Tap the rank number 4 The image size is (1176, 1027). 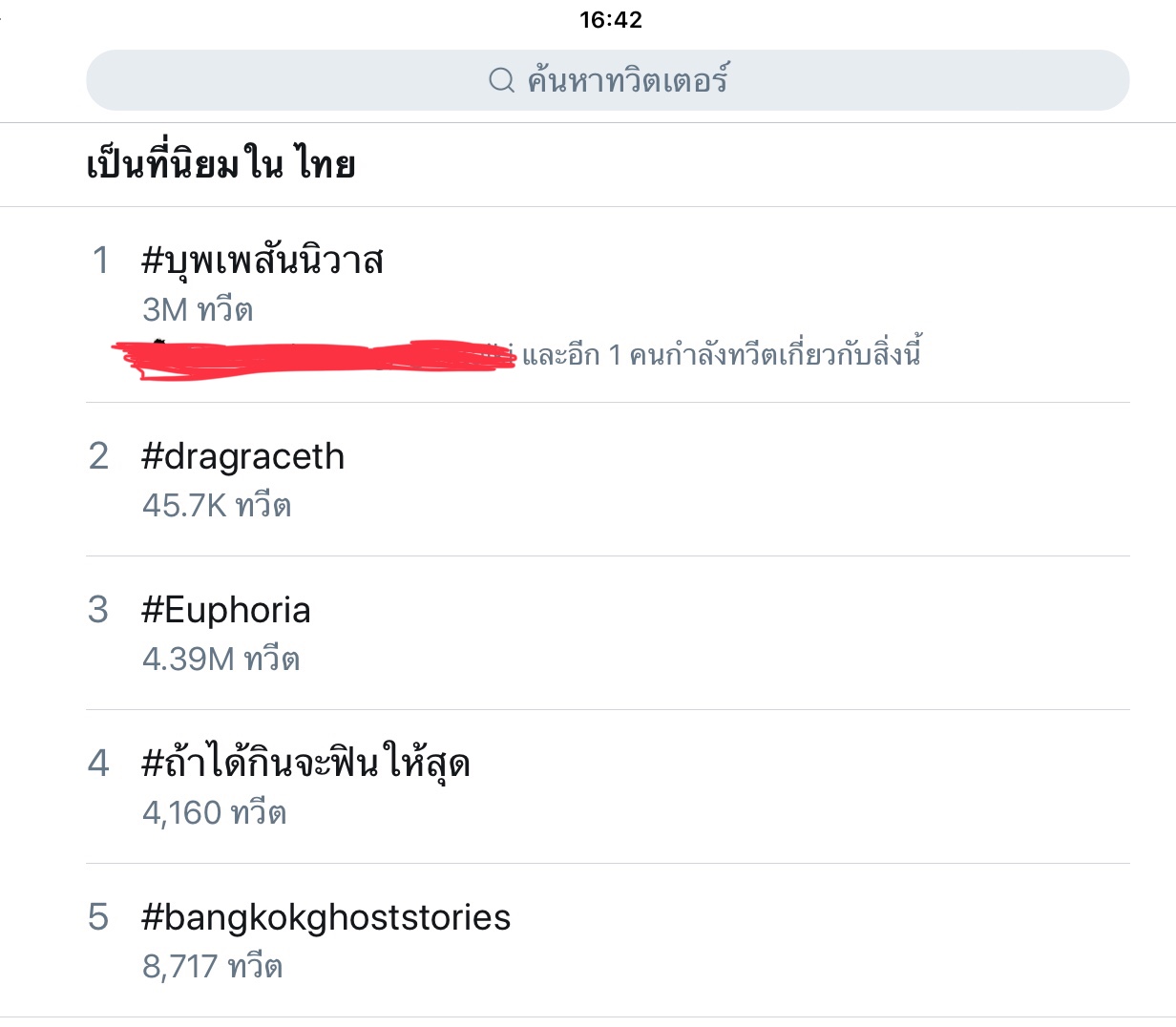pyautogui.click(x=98, y=764)
